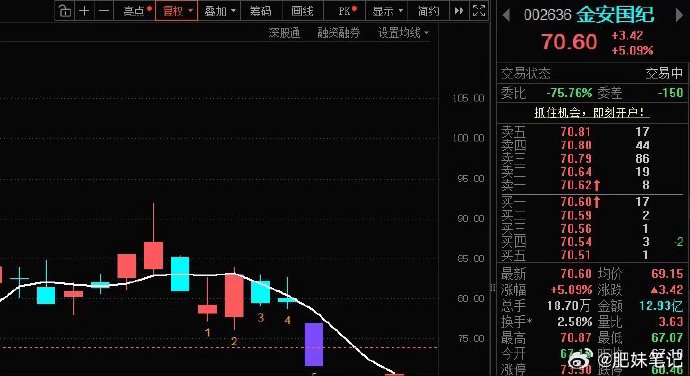Go to next stock with right arrow
The width and height of the screenshot is (690, 376).
coord(679,16)
